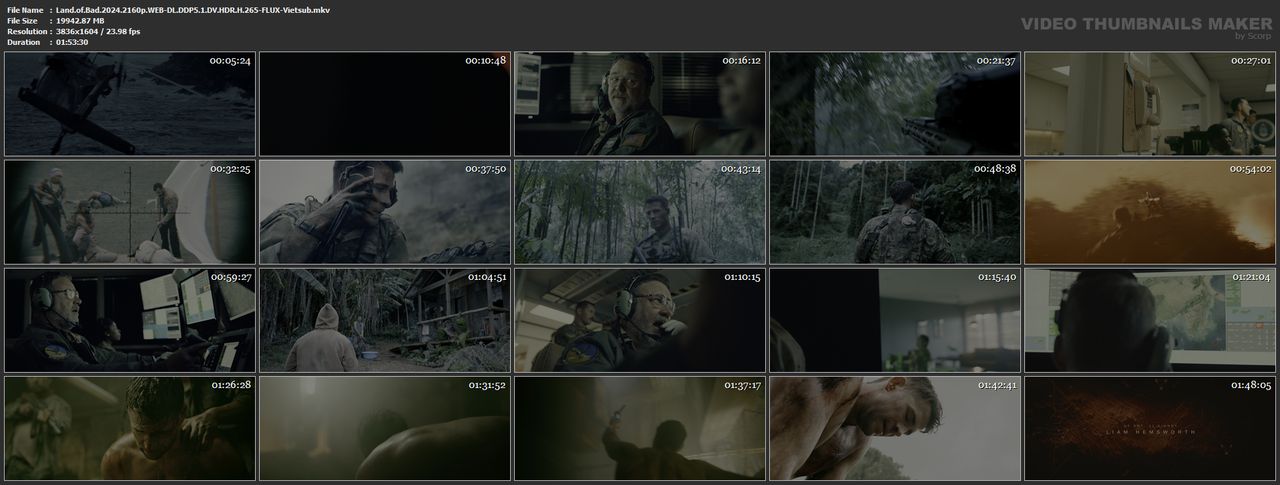Click the file name Land.of.Bad.2024 mkv text

point(193,10)
